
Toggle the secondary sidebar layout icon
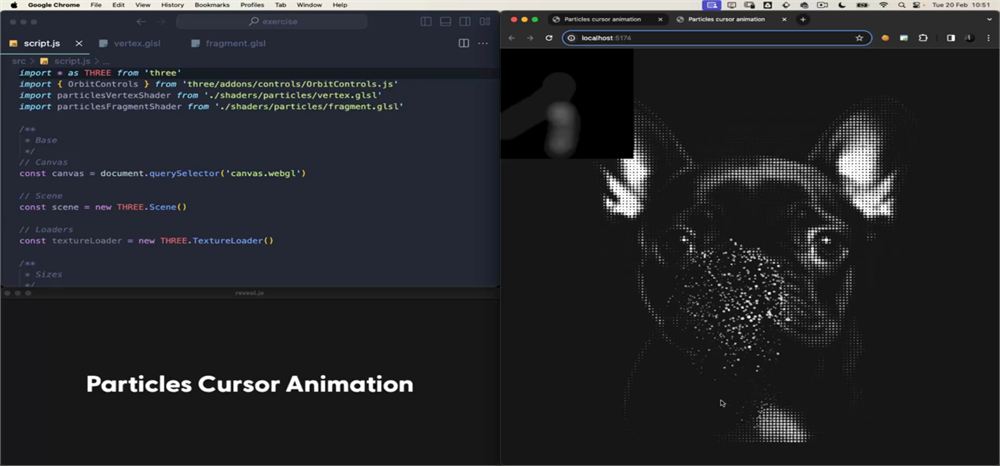465,22
